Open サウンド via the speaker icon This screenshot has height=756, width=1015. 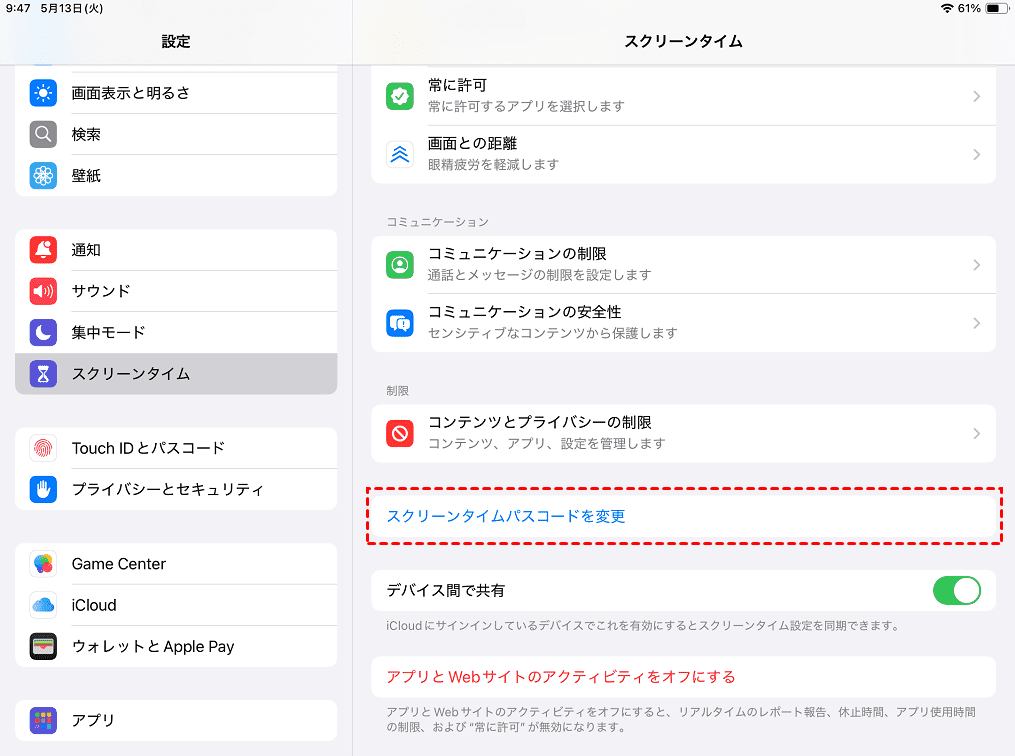tap(41, 291)
